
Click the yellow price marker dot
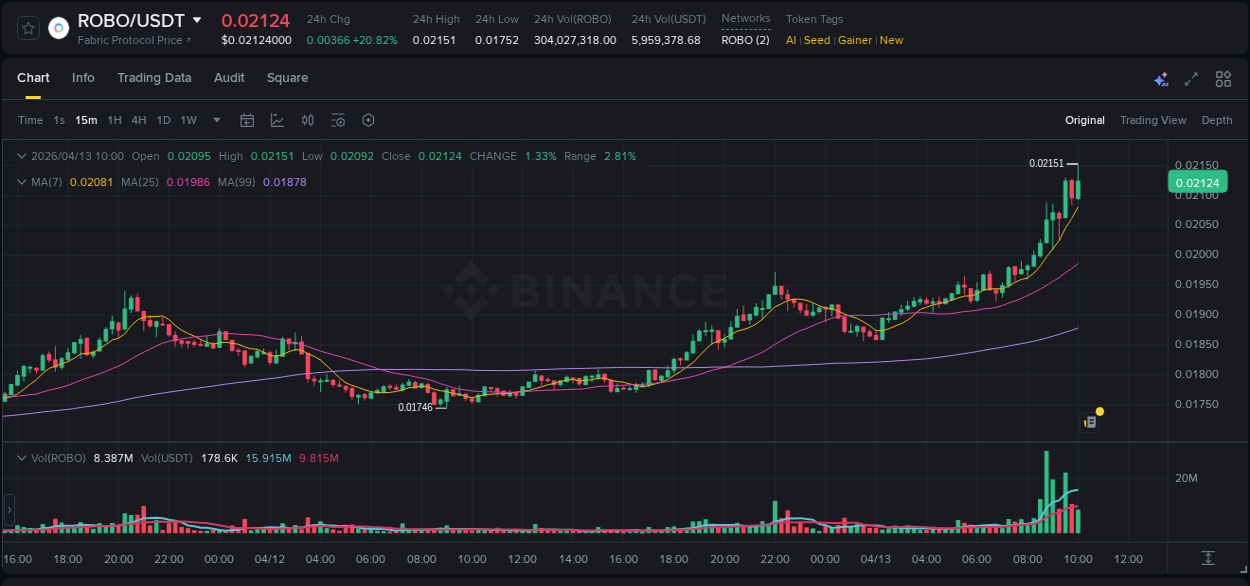tap(1100, 411)
